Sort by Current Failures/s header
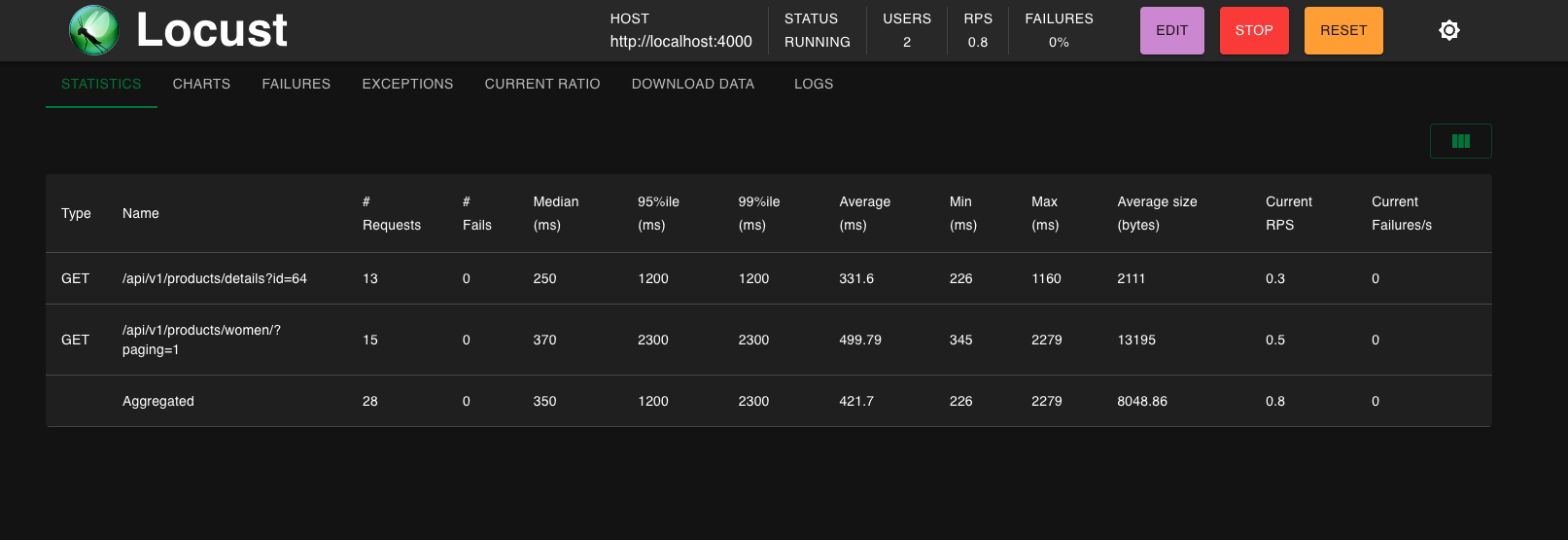This screenshot has width=1568, height=540. [1402, 213]
